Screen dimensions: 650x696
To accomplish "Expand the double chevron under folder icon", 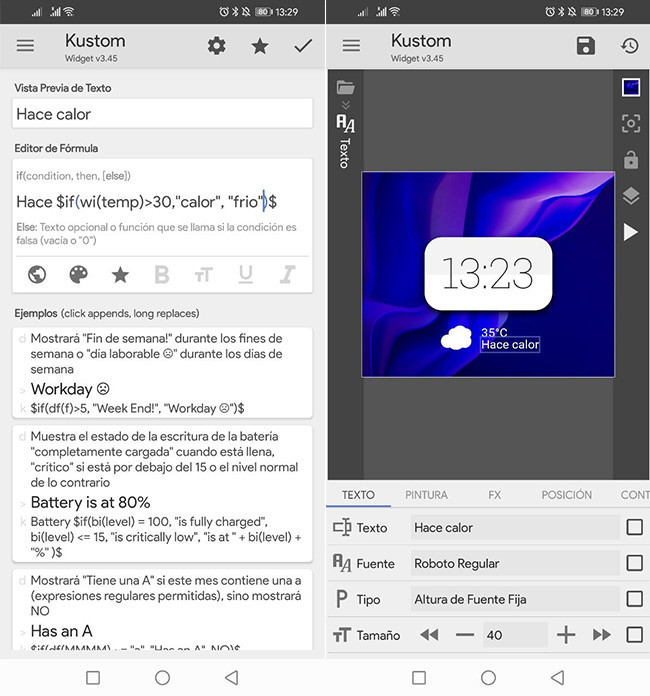I will 345,105.
